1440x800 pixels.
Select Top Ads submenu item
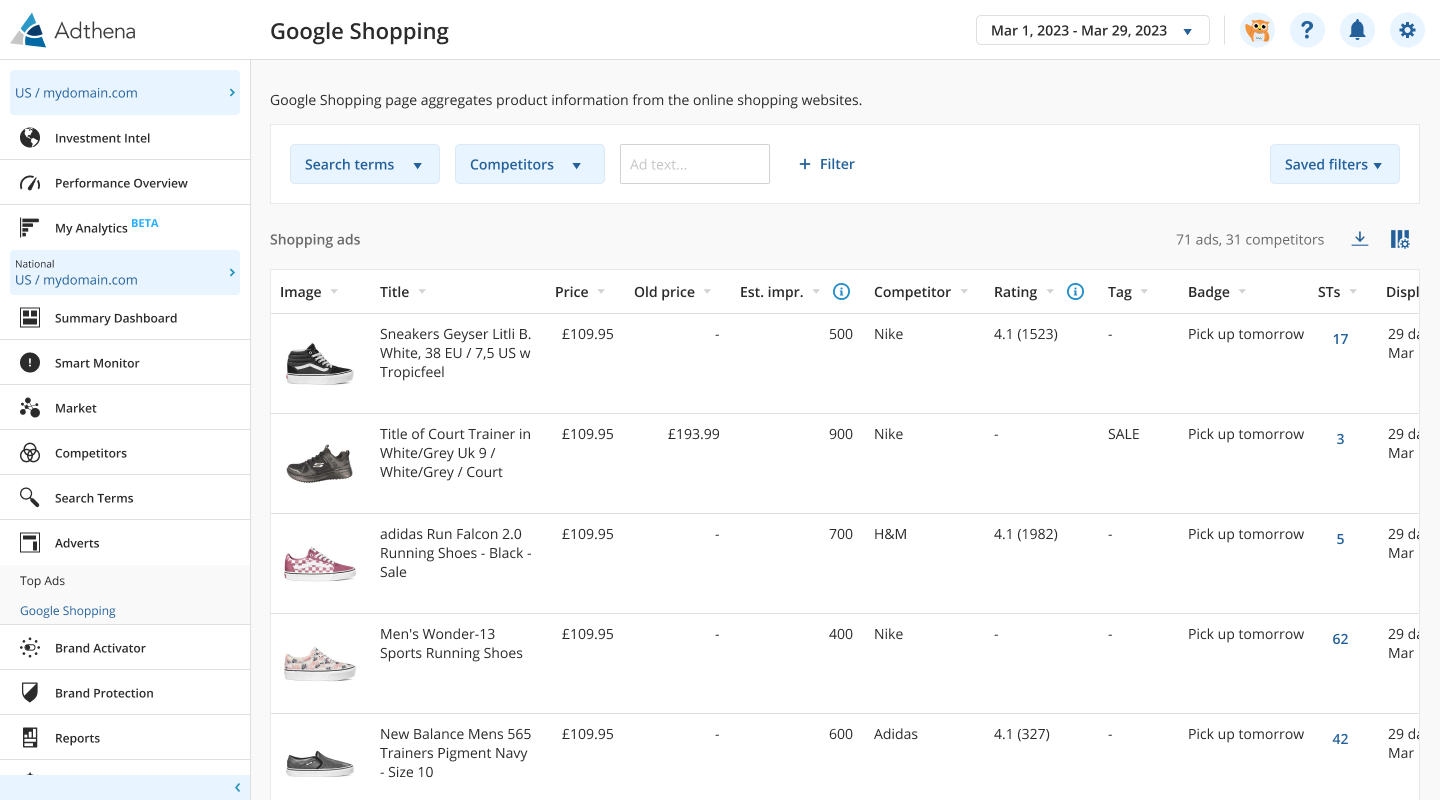(42, 581)
